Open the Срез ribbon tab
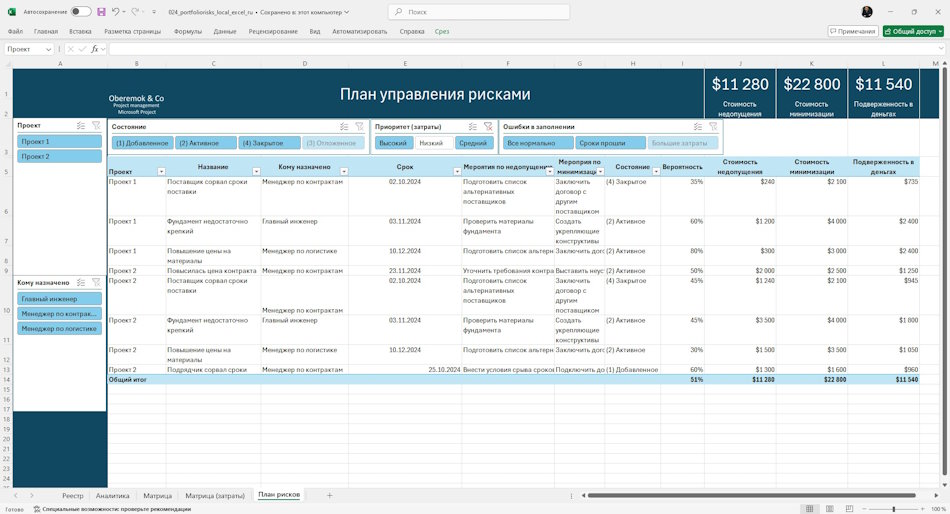Viewport: 950px width, 514px height. (442, 32)
